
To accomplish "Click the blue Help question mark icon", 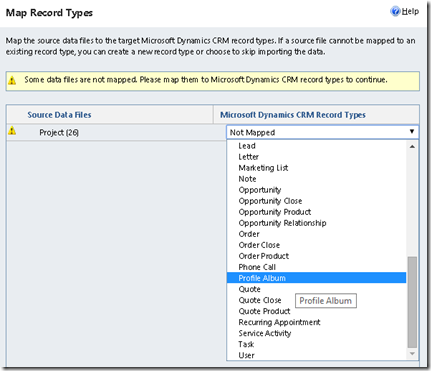I will point(395,12).
